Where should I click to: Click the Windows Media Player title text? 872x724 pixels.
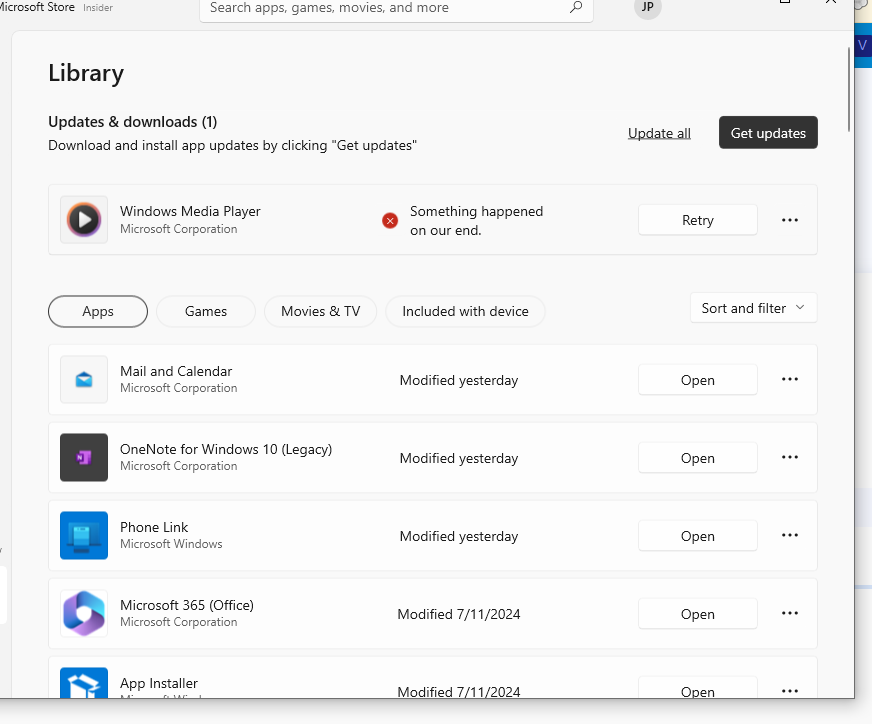(190, 211)
